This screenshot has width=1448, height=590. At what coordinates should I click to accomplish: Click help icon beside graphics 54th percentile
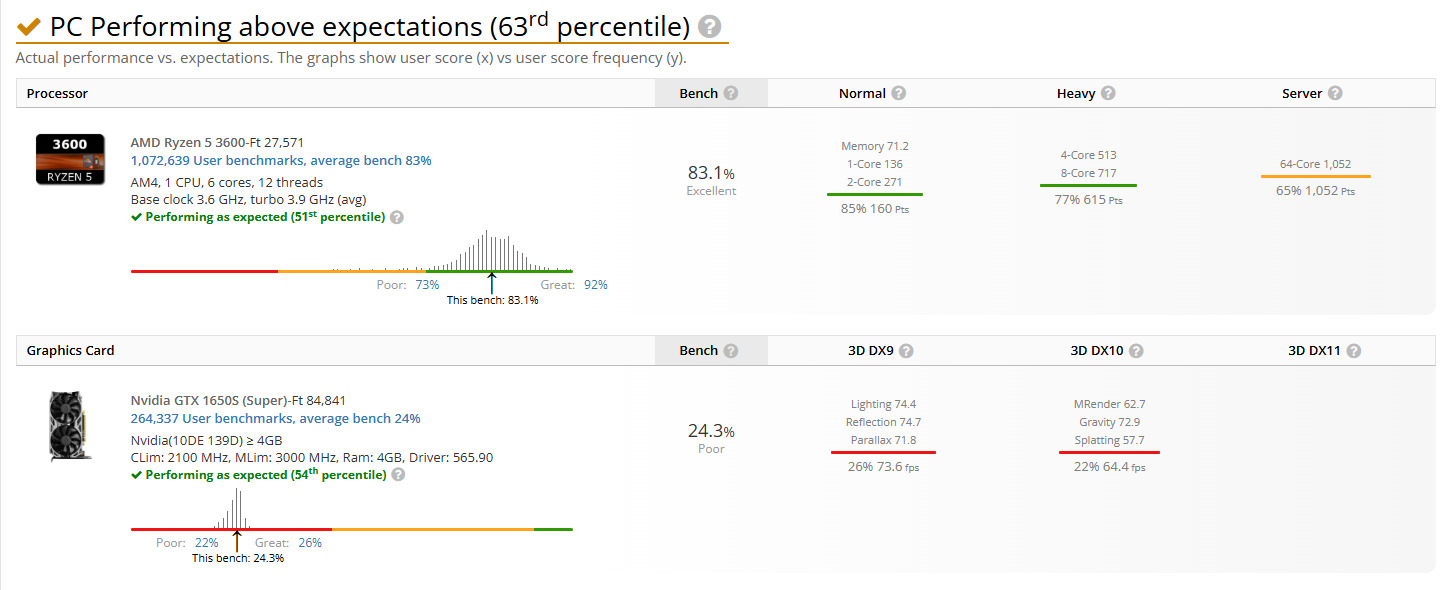click(x=398, y=475)
